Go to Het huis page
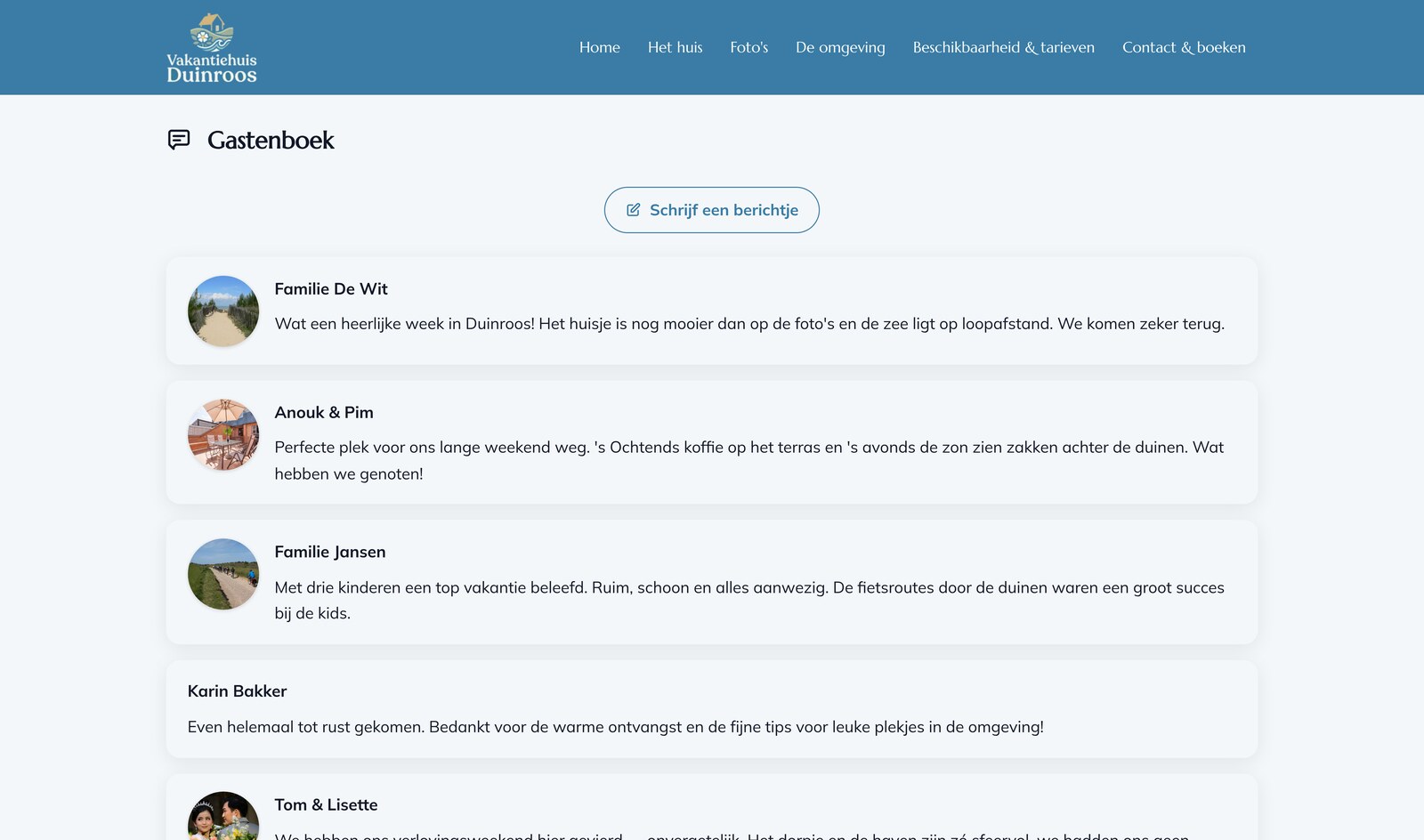This screenshot has height=840, width=1424. tap(675, 47)
